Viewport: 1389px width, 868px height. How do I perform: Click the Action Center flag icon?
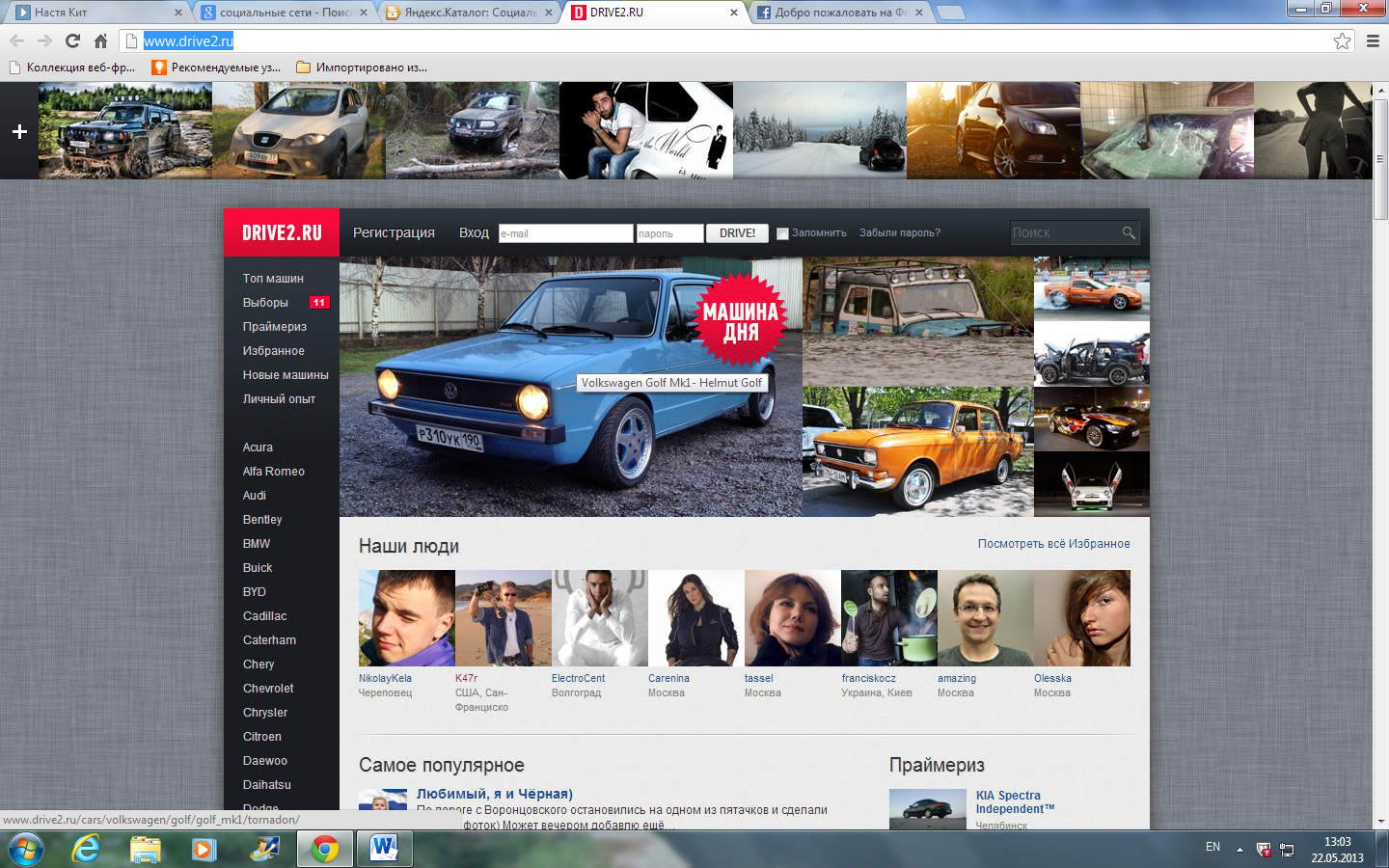[x=1264, y=850]
